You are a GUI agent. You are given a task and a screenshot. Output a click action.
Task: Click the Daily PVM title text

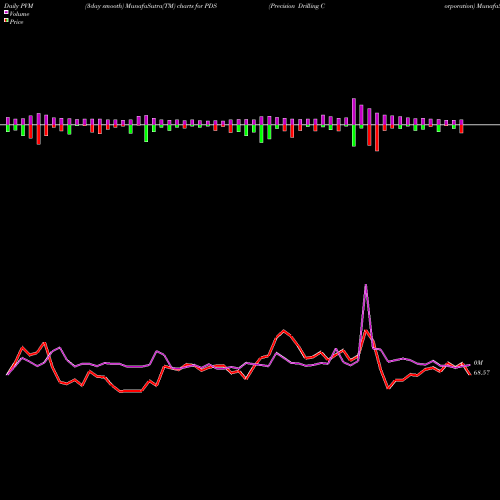coord(19,6)
